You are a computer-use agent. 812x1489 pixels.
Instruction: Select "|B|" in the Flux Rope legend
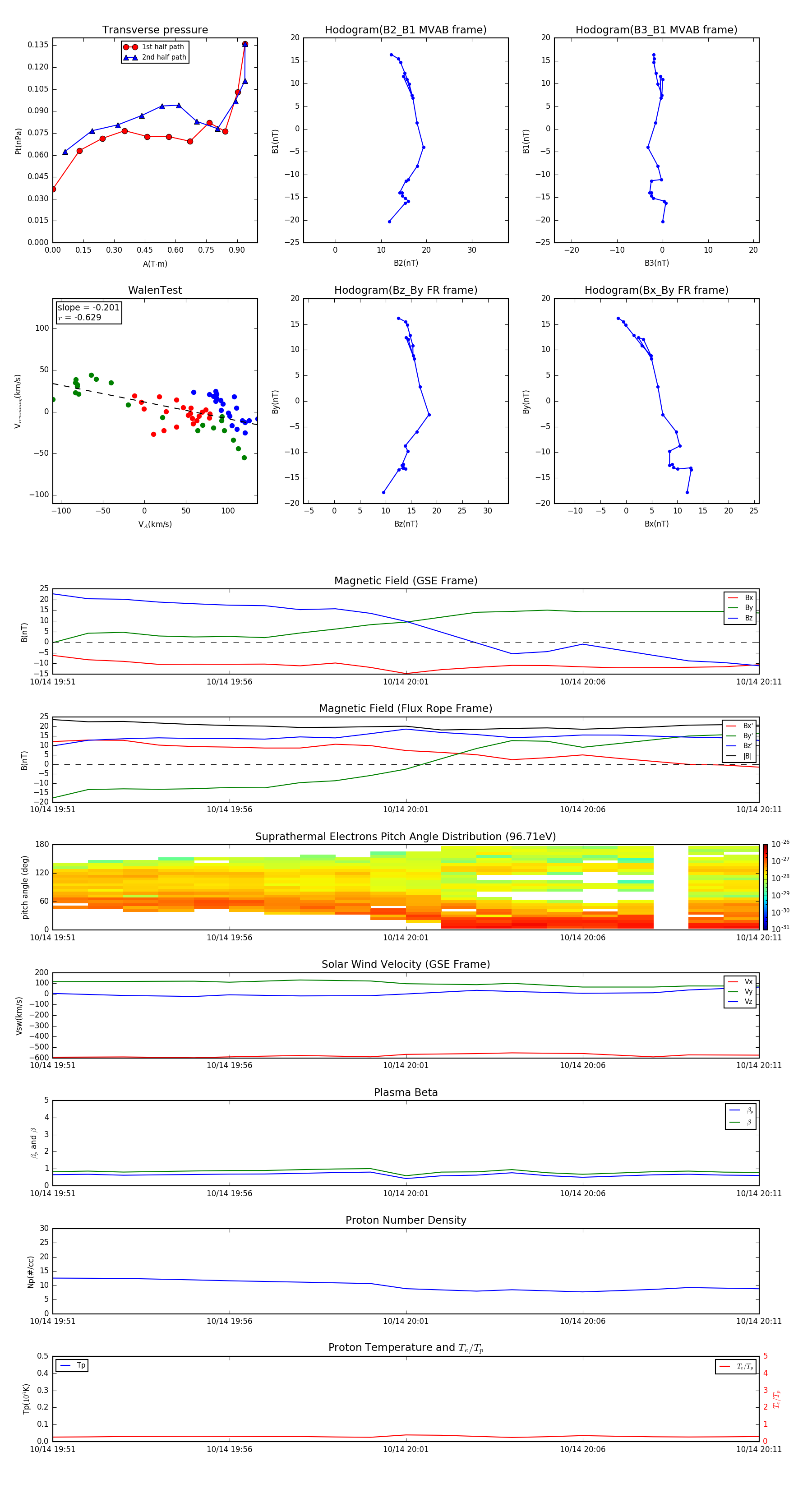click(740, 756)
